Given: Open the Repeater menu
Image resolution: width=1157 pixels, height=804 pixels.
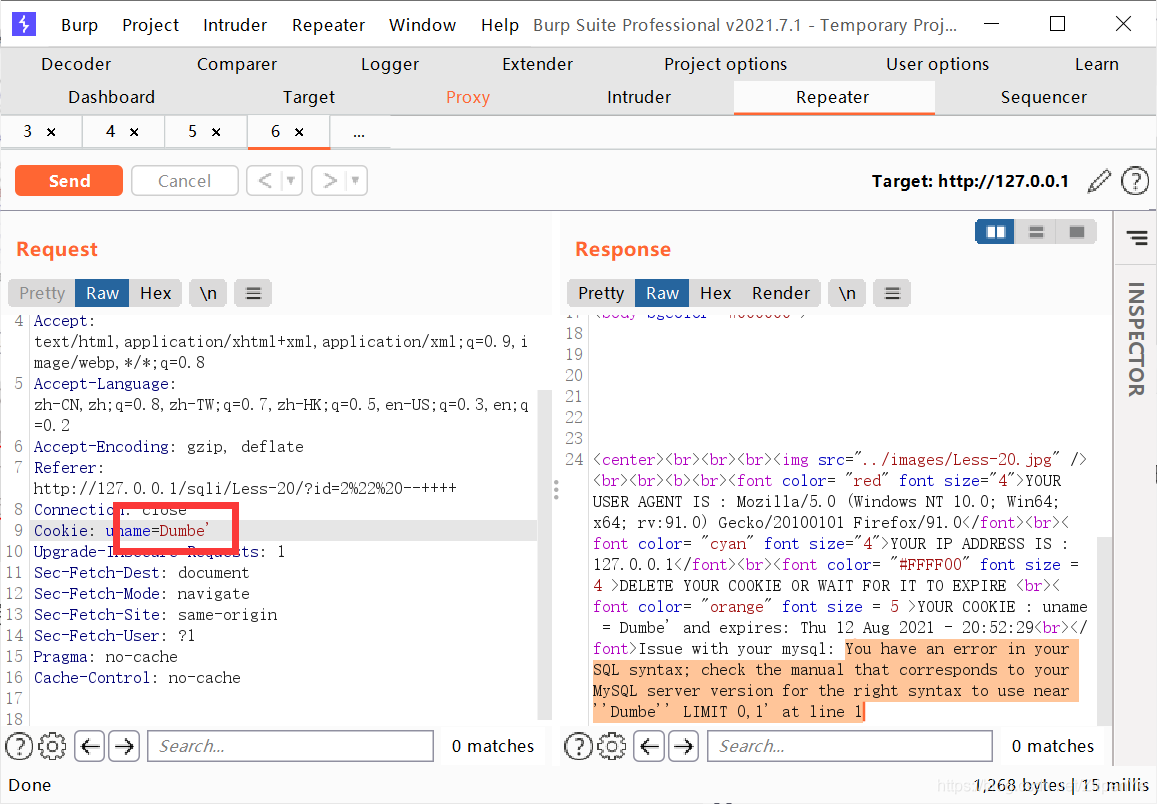Looking at the screenshot, I should (x=328, y=25).
